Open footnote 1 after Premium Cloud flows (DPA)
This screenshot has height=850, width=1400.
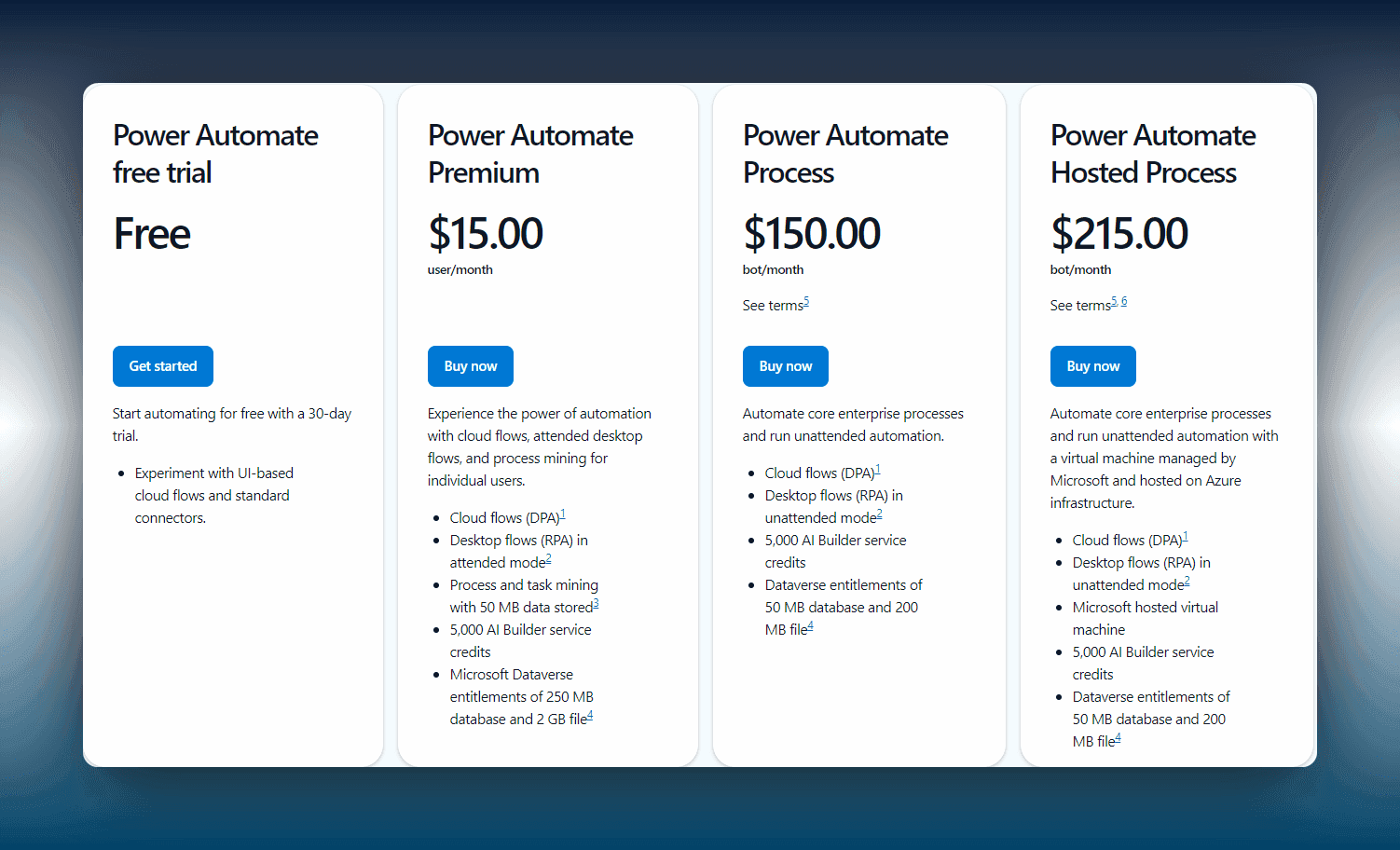pos(563,514)
